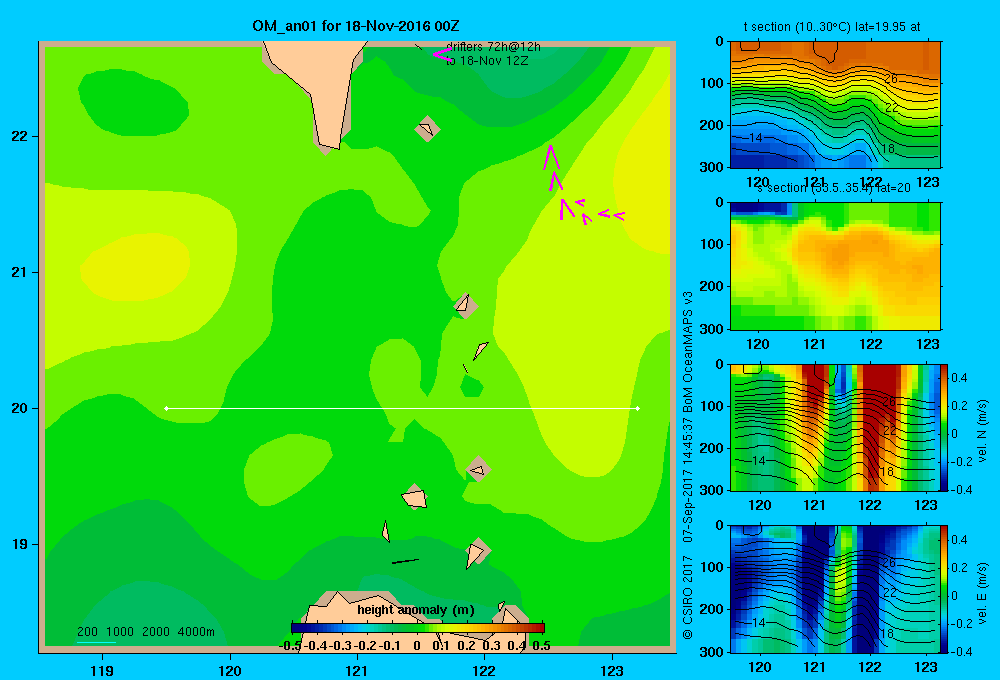Click contour label '14' in the temperature section
The image size is (1000, 680).
click(x=756, y=137)
